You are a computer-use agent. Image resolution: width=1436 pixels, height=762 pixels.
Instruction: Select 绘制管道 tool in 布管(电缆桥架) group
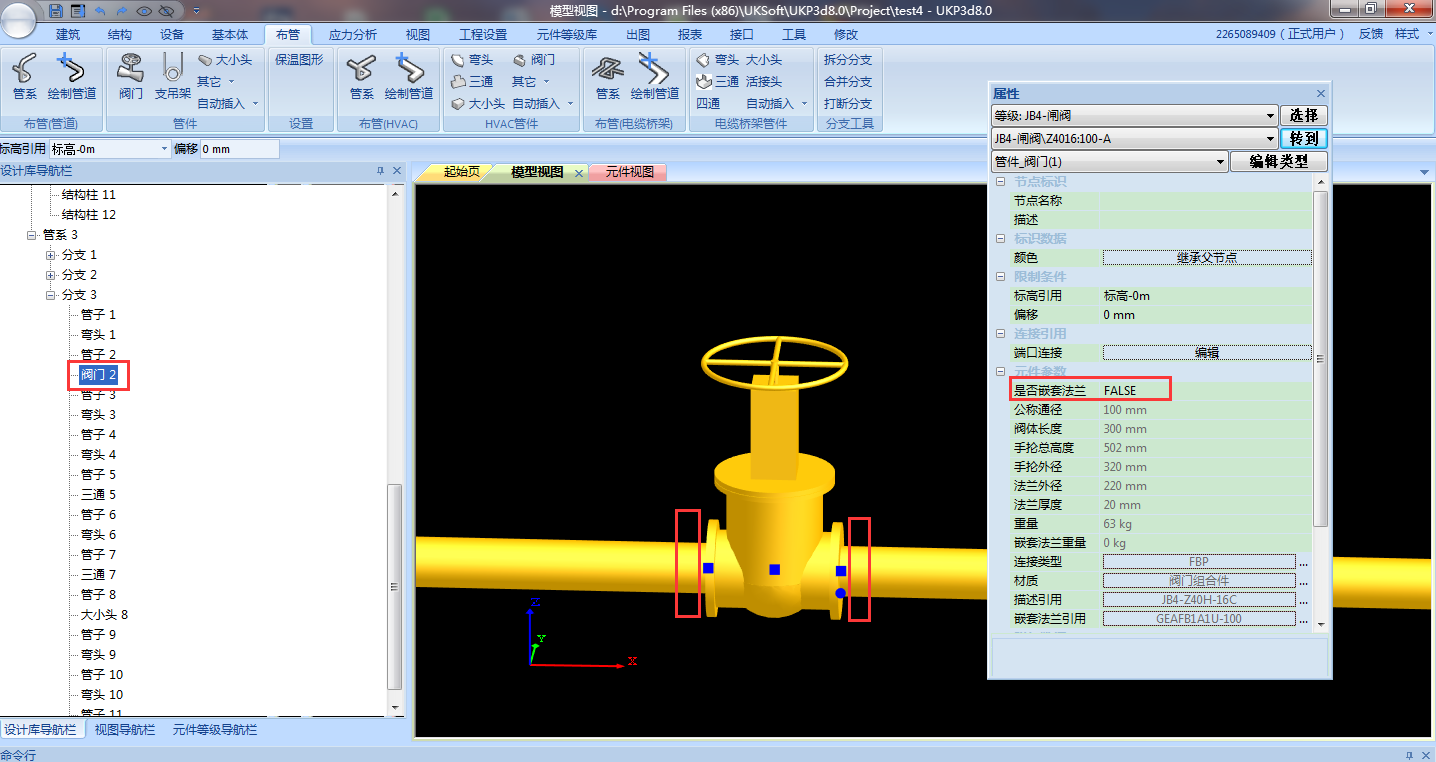pyautogui.click(x=654, y=77)
